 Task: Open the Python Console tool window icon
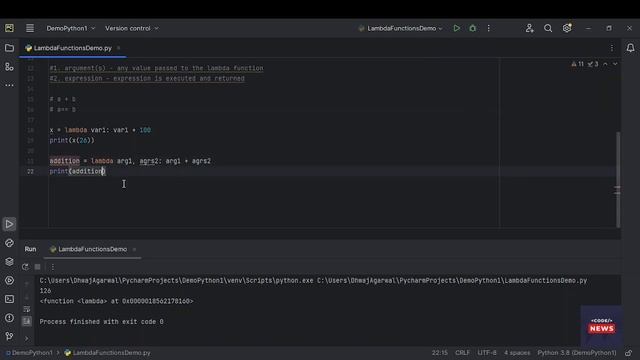[9, 243]
